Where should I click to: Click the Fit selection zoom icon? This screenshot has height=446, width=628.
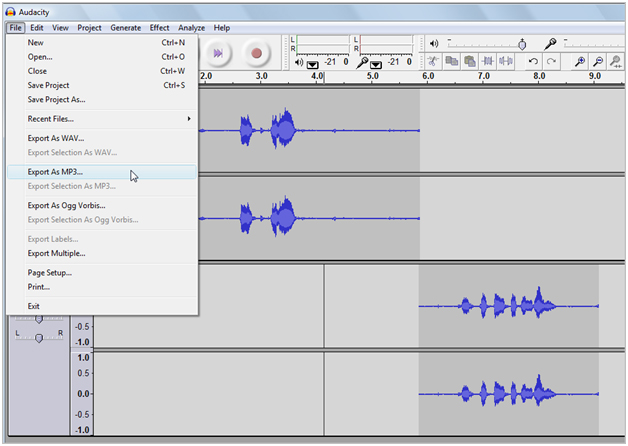click(x=616, y=61)
